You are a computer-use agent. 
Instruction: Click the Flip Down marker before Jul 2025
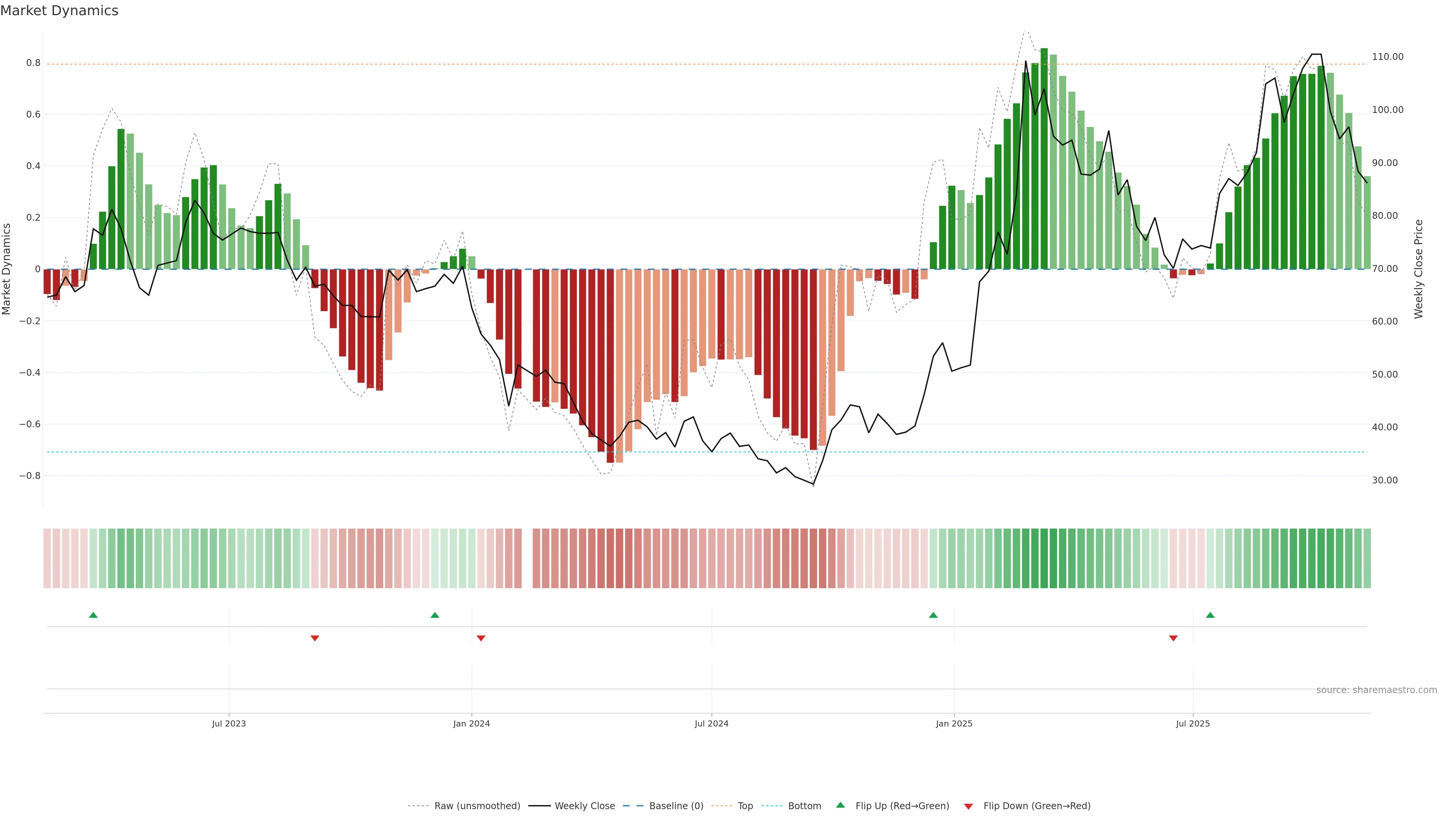tap(1174, 638)
